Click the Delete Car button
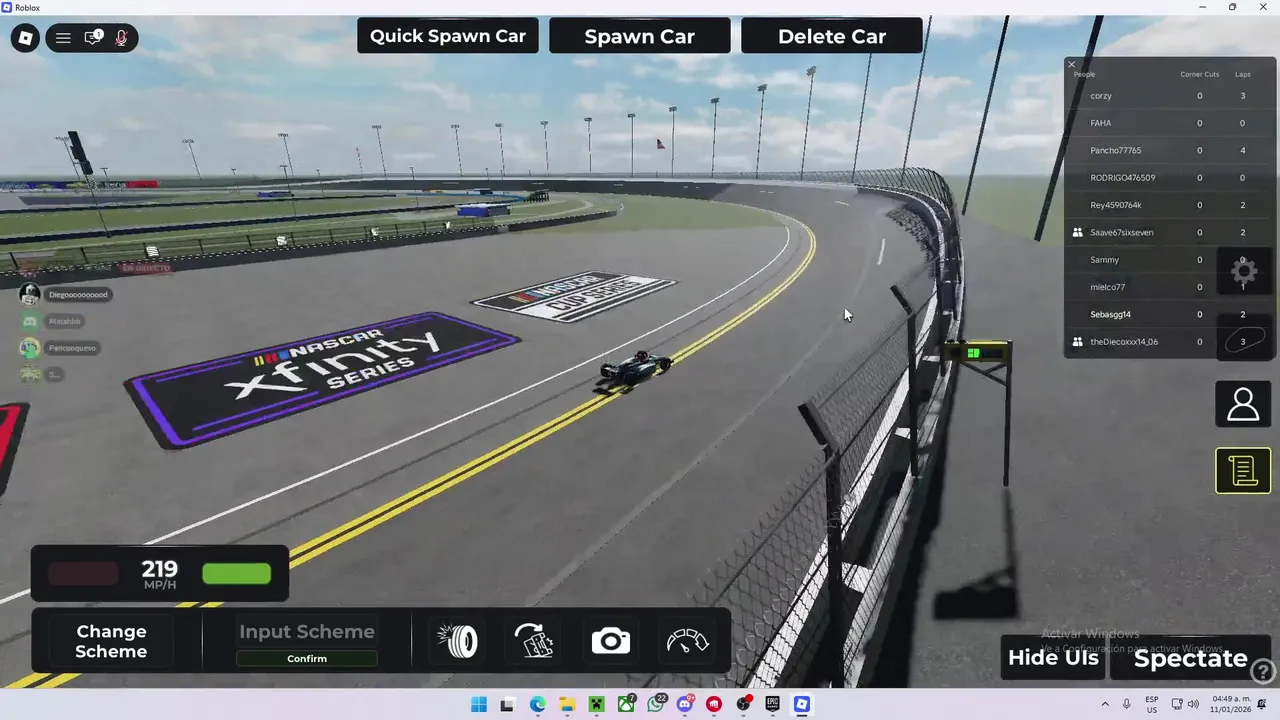The image size is (1280, 720). click(x=832, y=36)
